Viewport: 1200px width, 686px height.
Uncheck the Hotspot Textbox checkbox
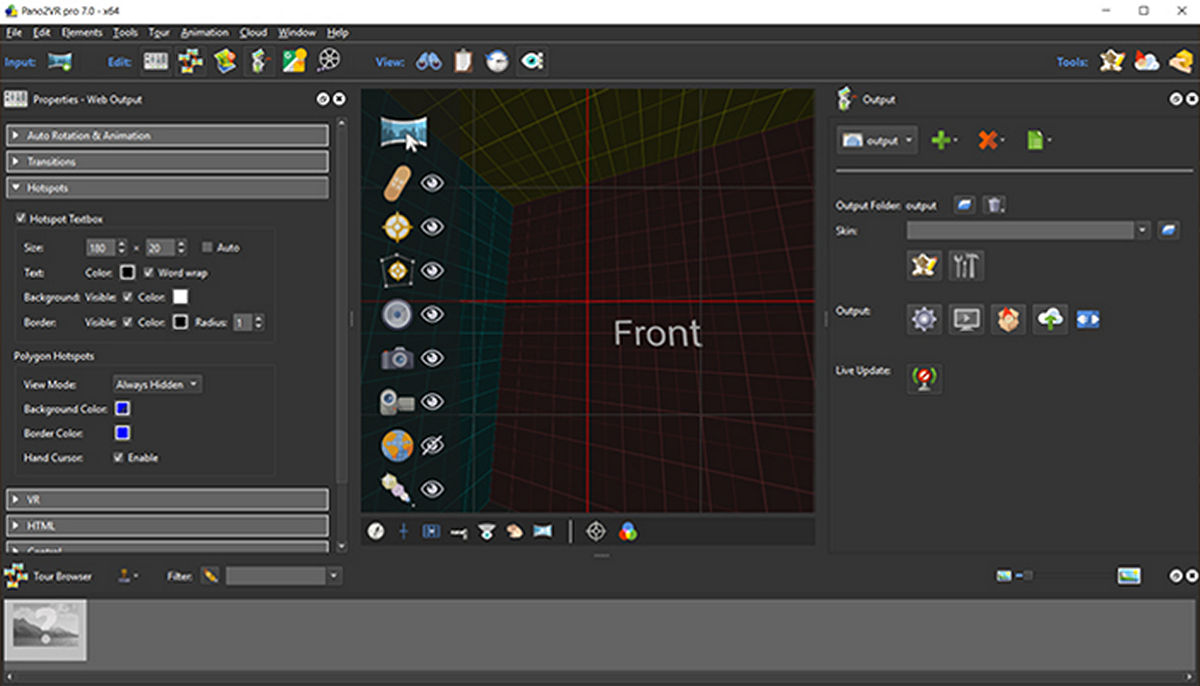(22, 219)
